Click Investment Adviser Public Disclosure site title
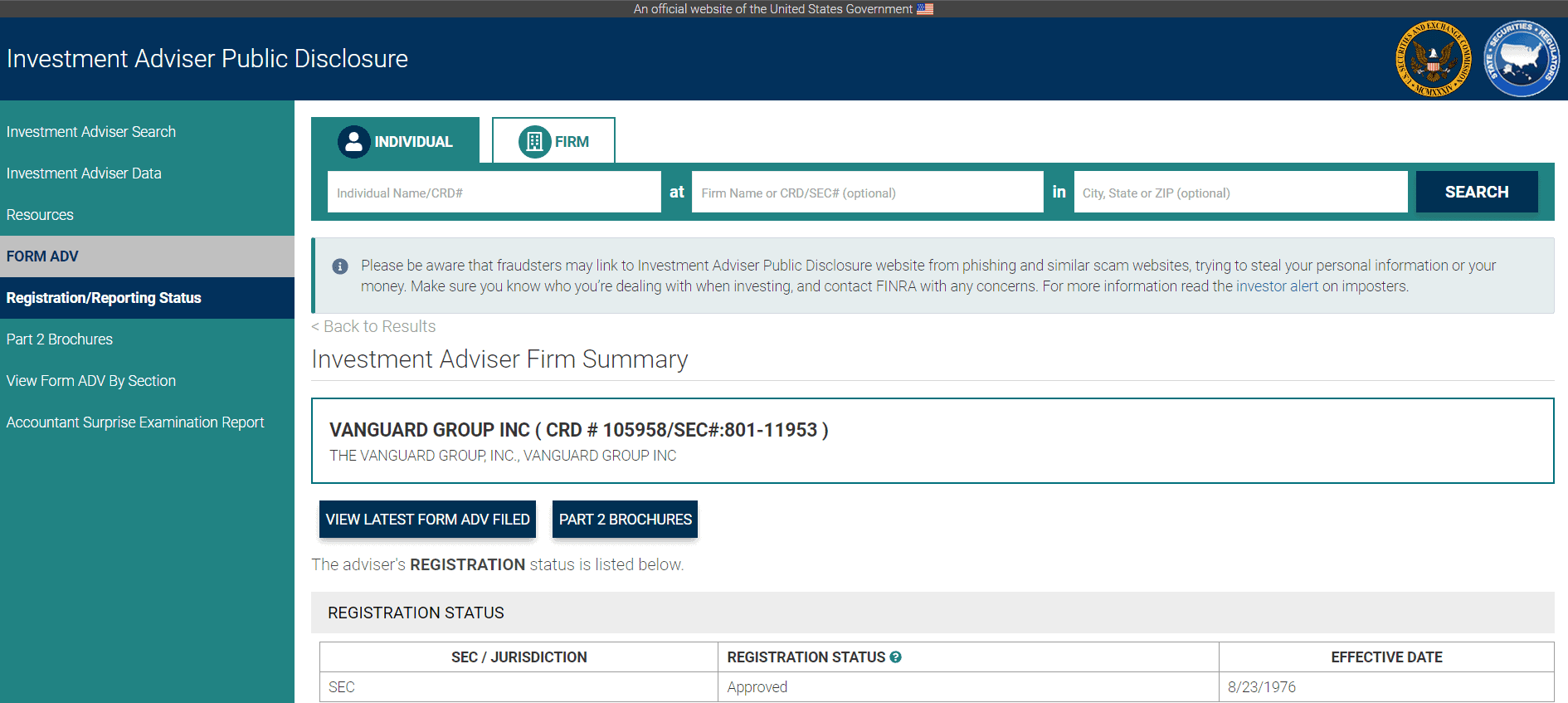The height and width of the screenshot is (703, 1568). point(207,59)
